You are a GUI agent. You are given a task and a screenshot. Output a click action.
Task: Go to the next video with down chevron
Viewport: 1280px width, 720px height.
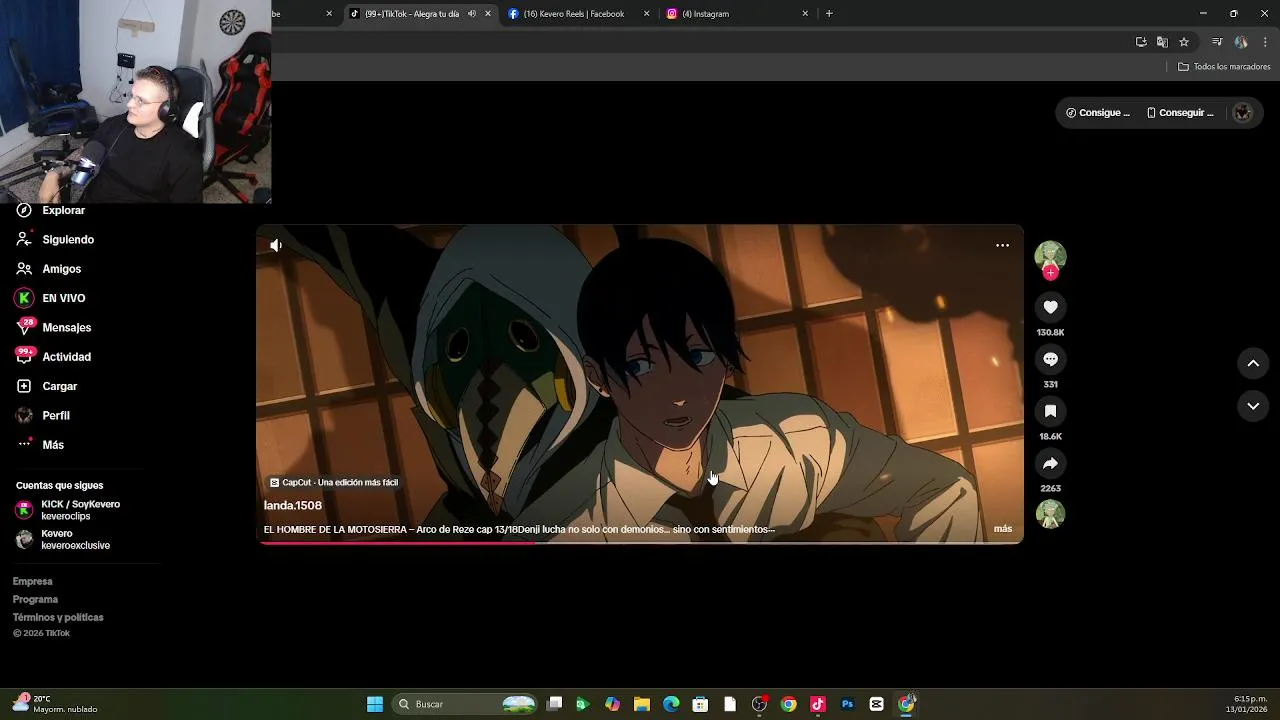tap(1253, 406)
